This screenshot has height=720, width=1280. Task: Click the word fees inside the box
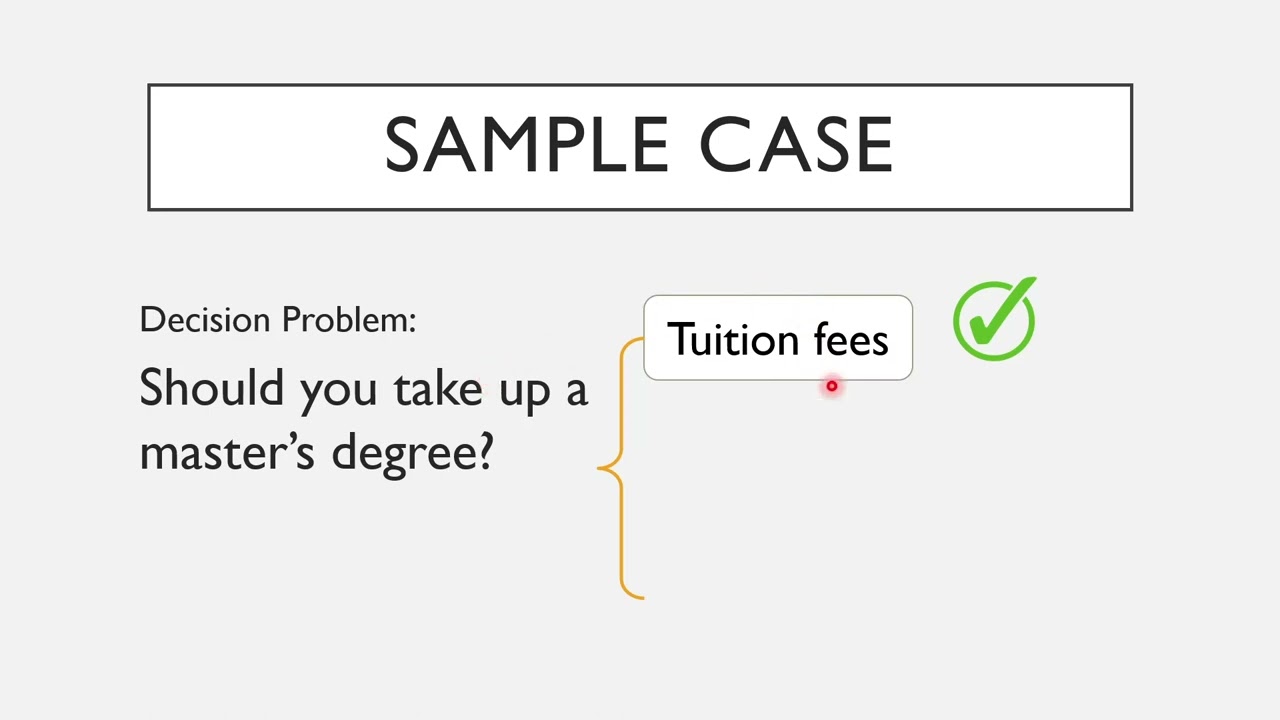pos(851,340)
